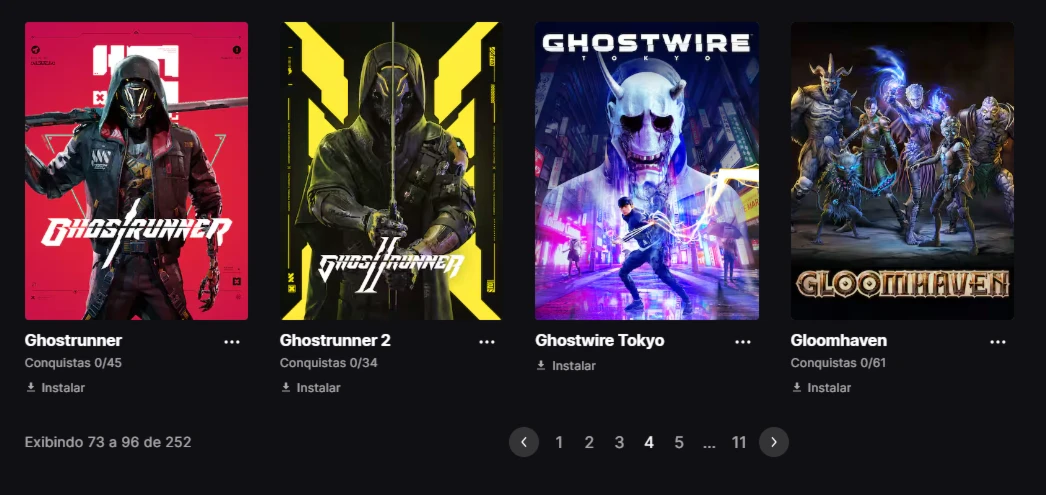The height and width of the screenshot is (495, 1046).
Task: Open the Ghostwire Tokyo cover art thumbnail
Action: (647, 171)
